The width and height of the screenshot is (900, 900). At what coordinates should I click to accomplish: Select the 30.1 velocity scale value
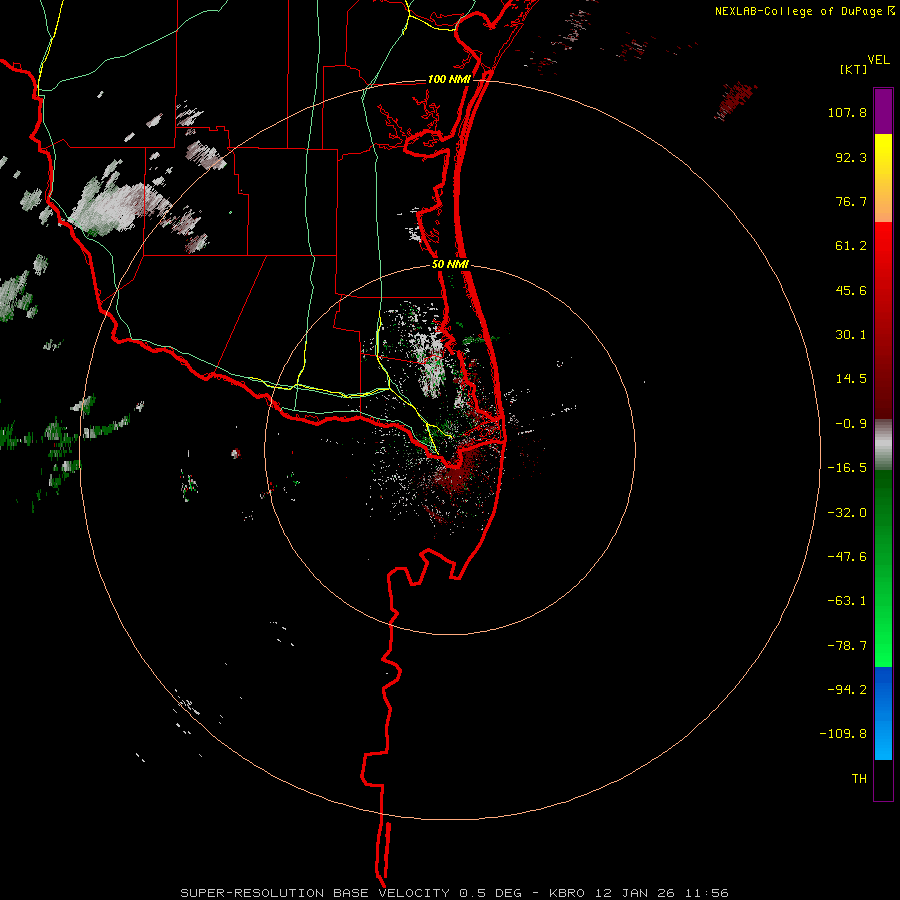tap(851, 335)
